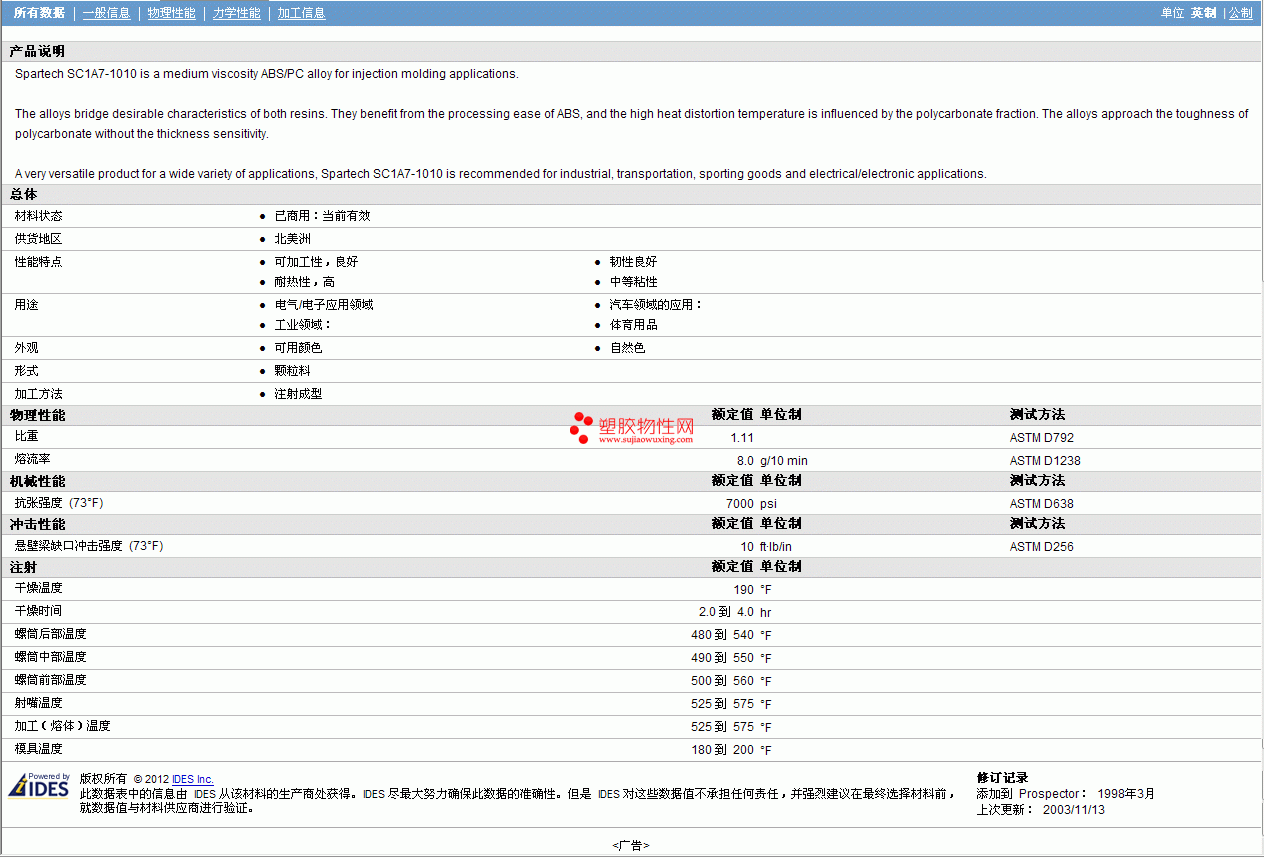Click last updated date 2003/11/13
This screenshot has height=858, width=1264.
point(1073,810)
